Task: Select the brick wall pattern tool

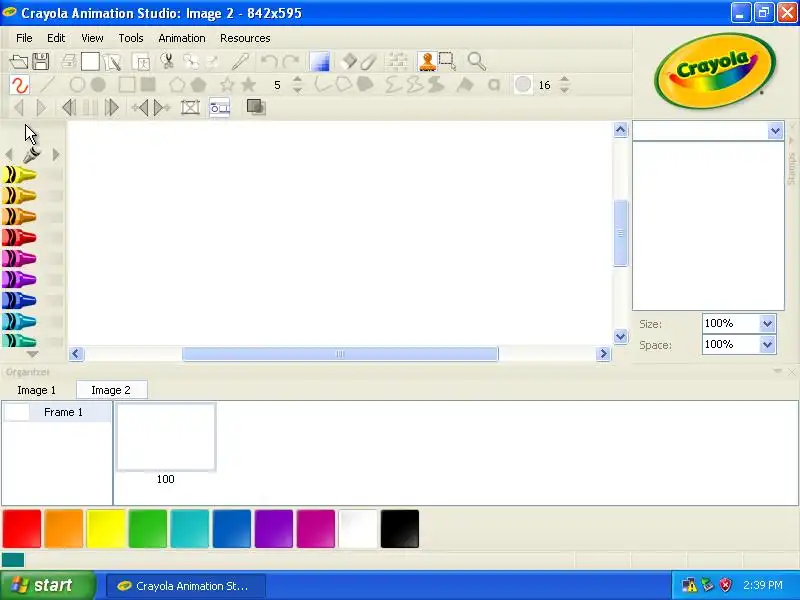Action: [x=396, y=62]
